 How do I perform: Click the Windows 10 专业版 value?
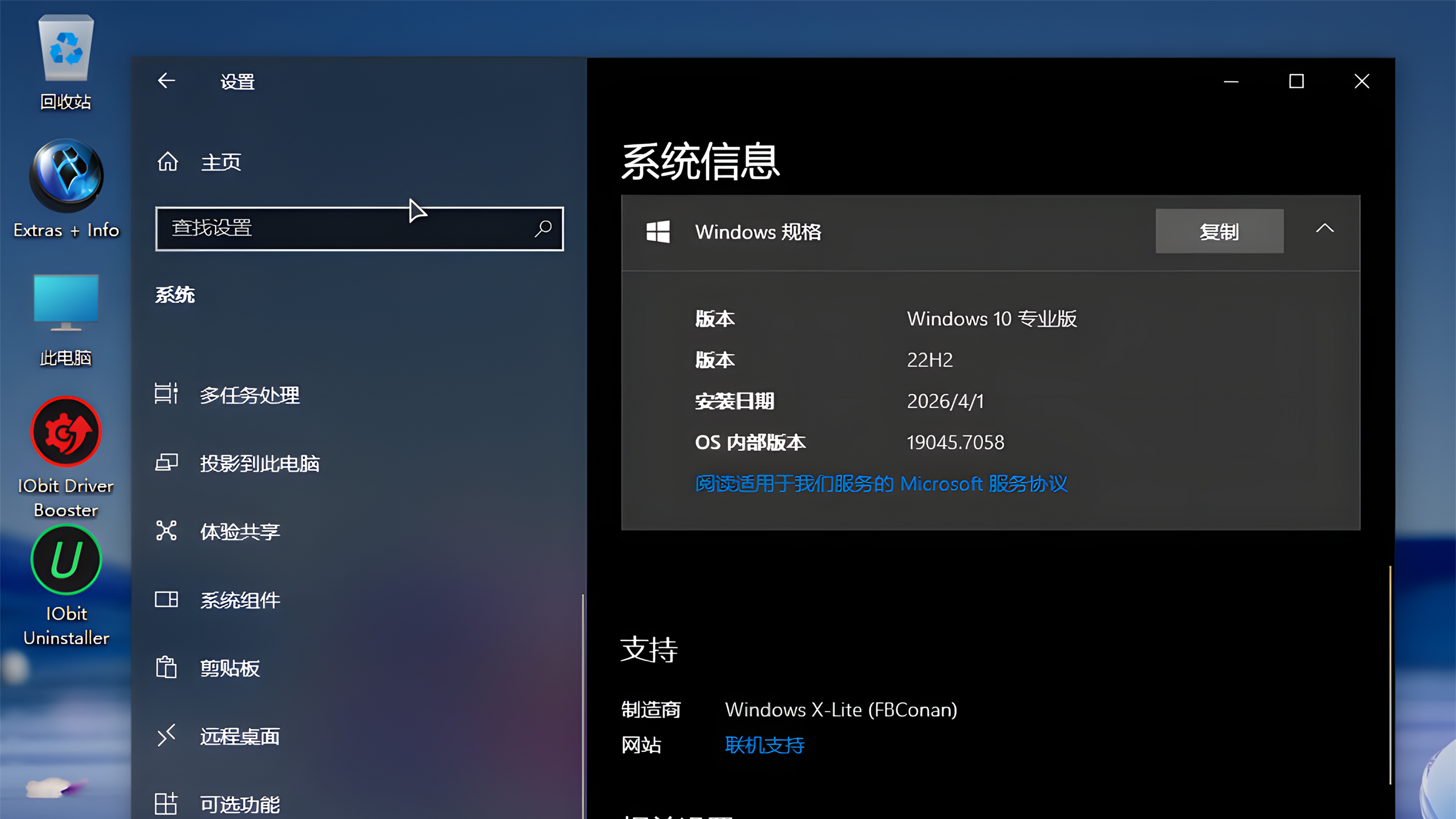coord(992,318)
